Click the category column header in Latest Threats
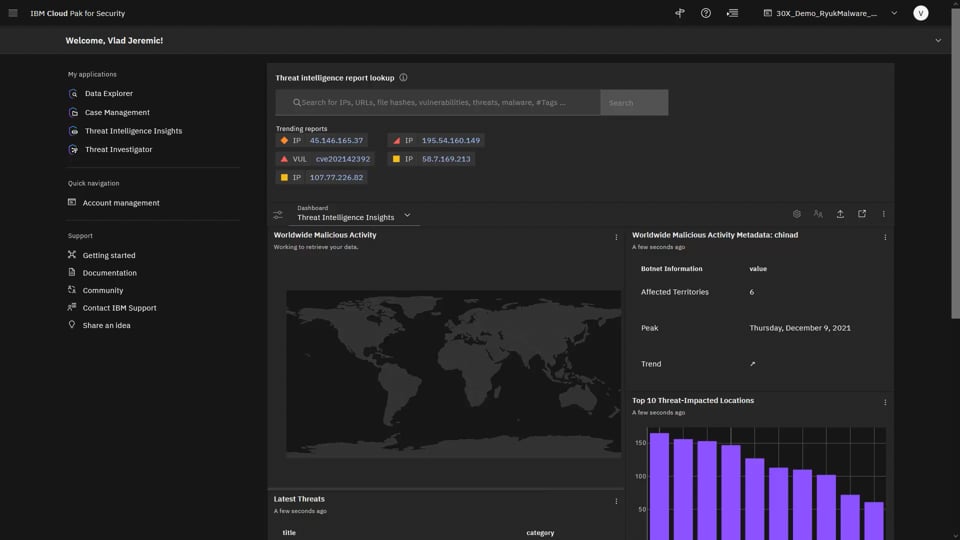This screenshot has width=960, height=540. coord(540,533)
